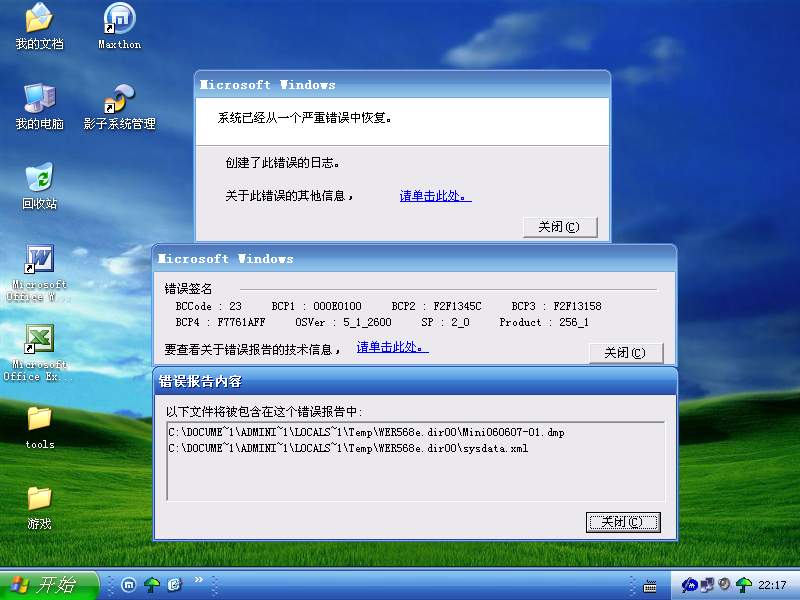This screenshot has width=800, height=600.
Task: Click 请单击此处 link for other error information
Action: [x=435, y=196]
